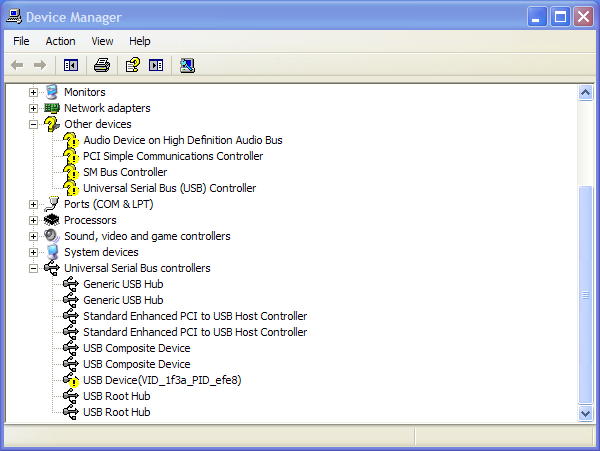600x451 pixels.
Task: Click Scan for hardware changes icon
Action: coord(187,65)
